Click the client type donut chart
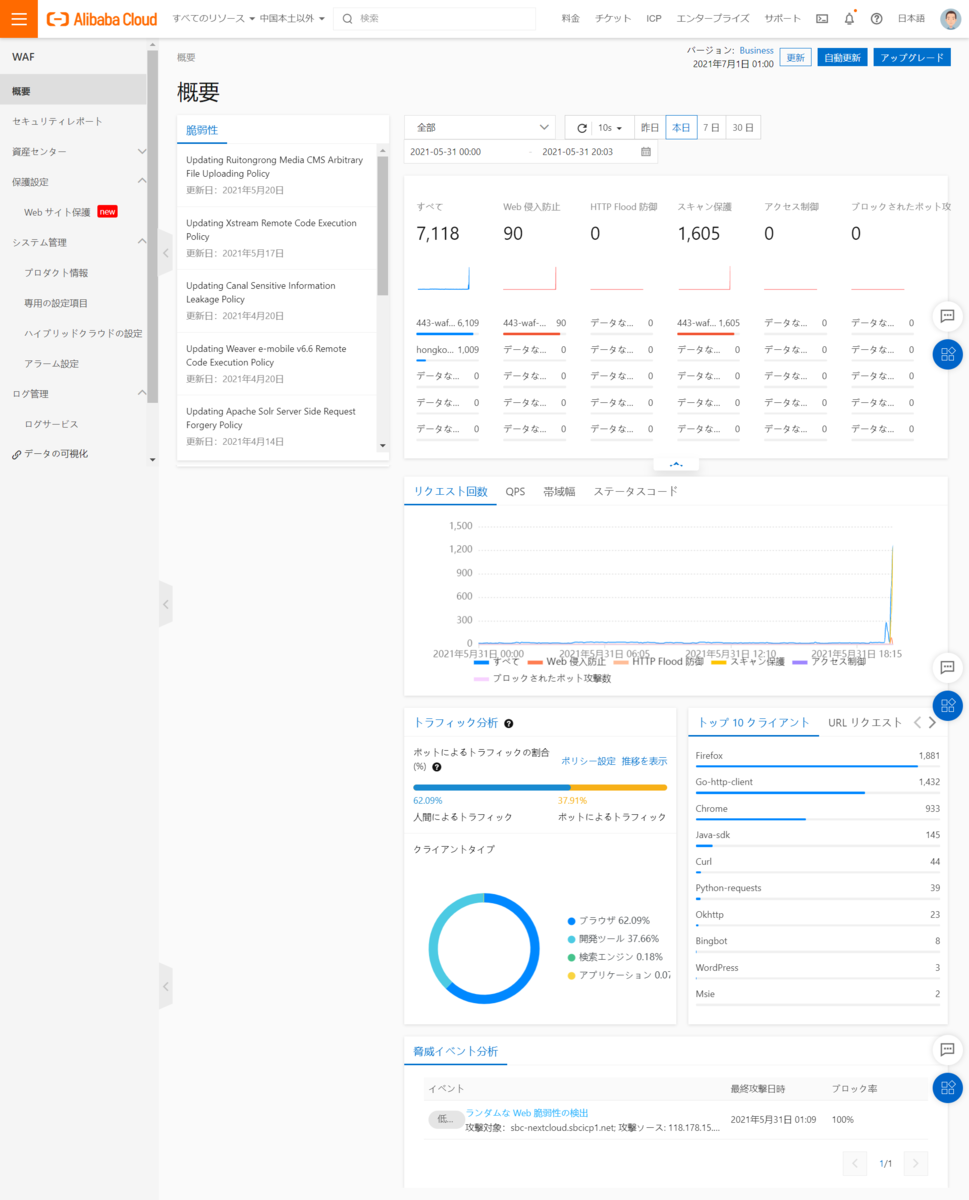Viewport: 969px width, 1200px height. coord(484,948)
